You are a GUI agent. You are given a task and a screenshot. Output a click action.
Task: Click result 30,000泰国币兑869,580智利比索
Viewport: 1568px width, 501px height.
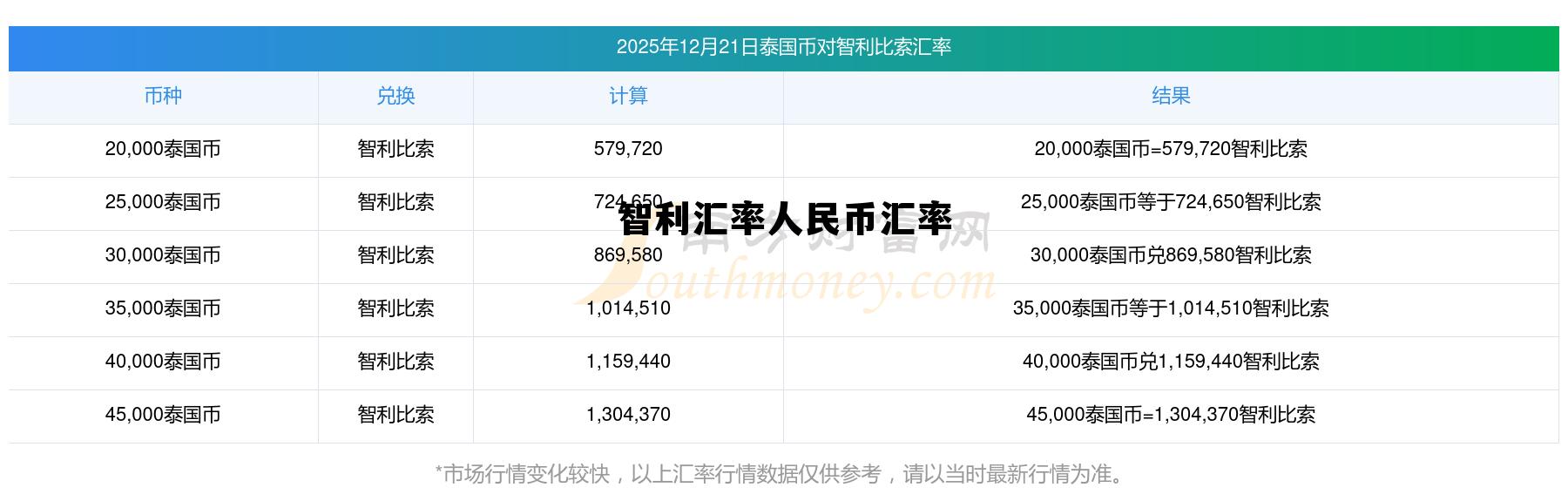[1171, 255]
